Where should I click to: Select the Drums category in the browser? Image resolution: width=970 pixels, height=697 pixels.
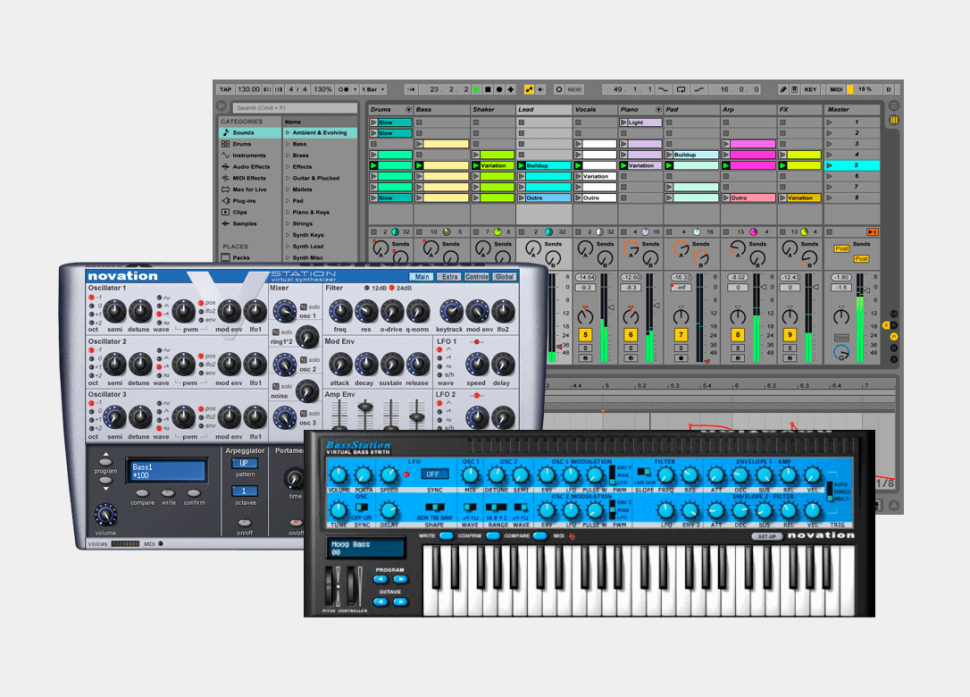coord(242,143)
